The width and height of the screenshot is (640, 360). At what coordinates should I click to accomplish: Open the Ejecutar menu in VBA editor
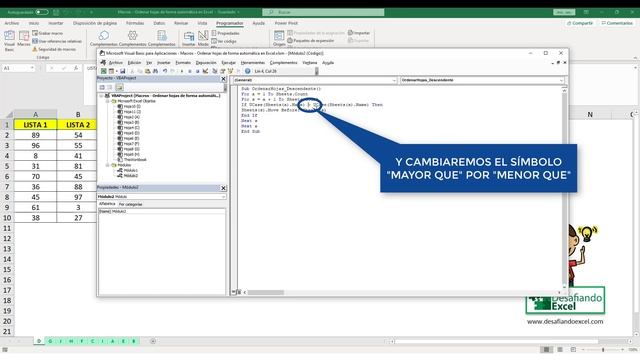click(x=229, y=63)
